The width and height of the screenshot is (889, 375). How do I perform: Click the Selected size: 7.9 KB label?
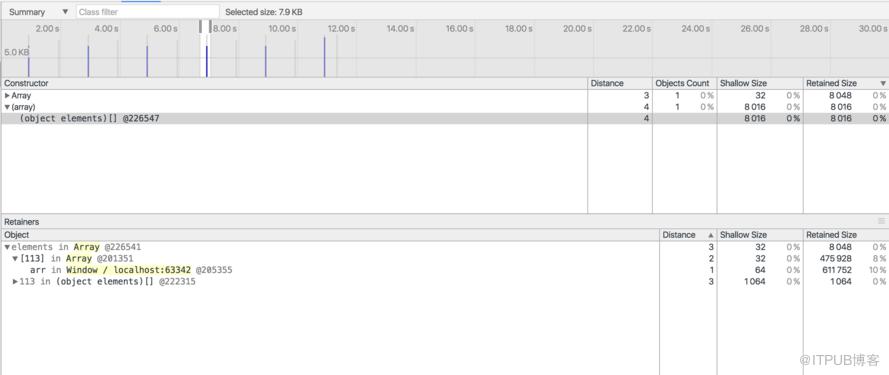click(x=264, y=12)
